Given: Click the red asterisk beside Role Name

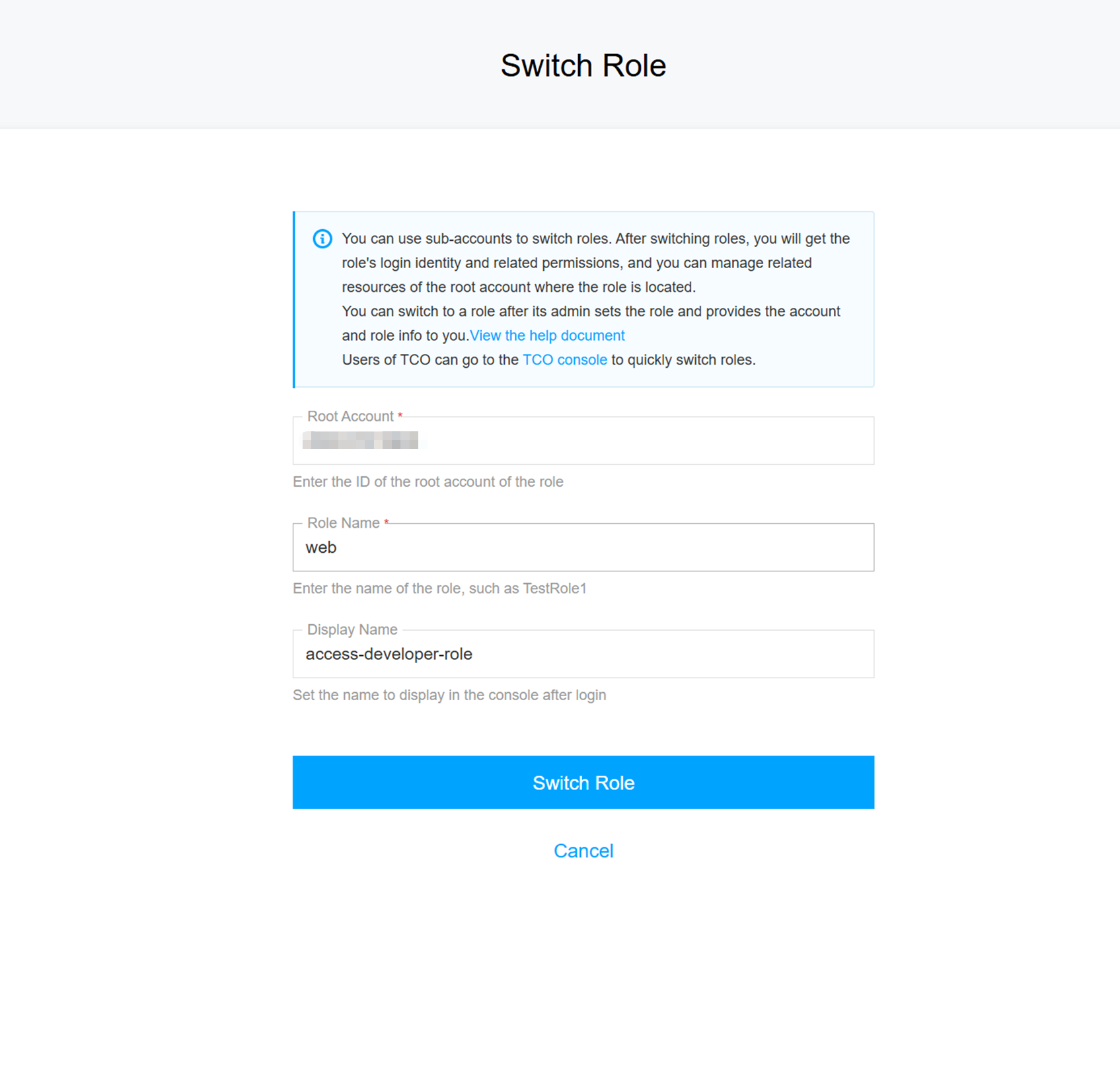Looking at the screenshot, I should tap(387, 522).
